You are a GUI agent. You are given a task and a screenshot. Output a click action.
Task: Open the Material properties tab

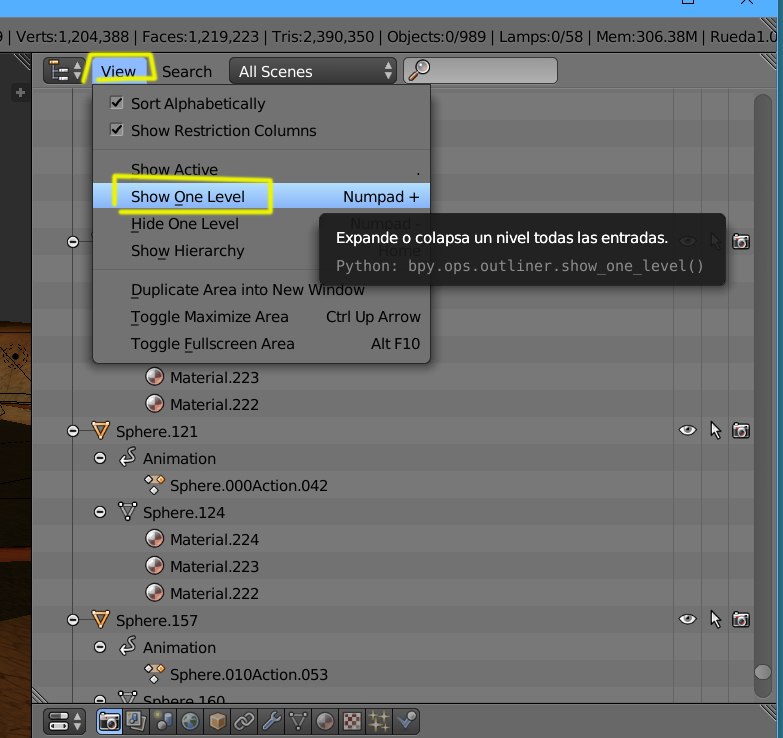(x=325, y=722)
